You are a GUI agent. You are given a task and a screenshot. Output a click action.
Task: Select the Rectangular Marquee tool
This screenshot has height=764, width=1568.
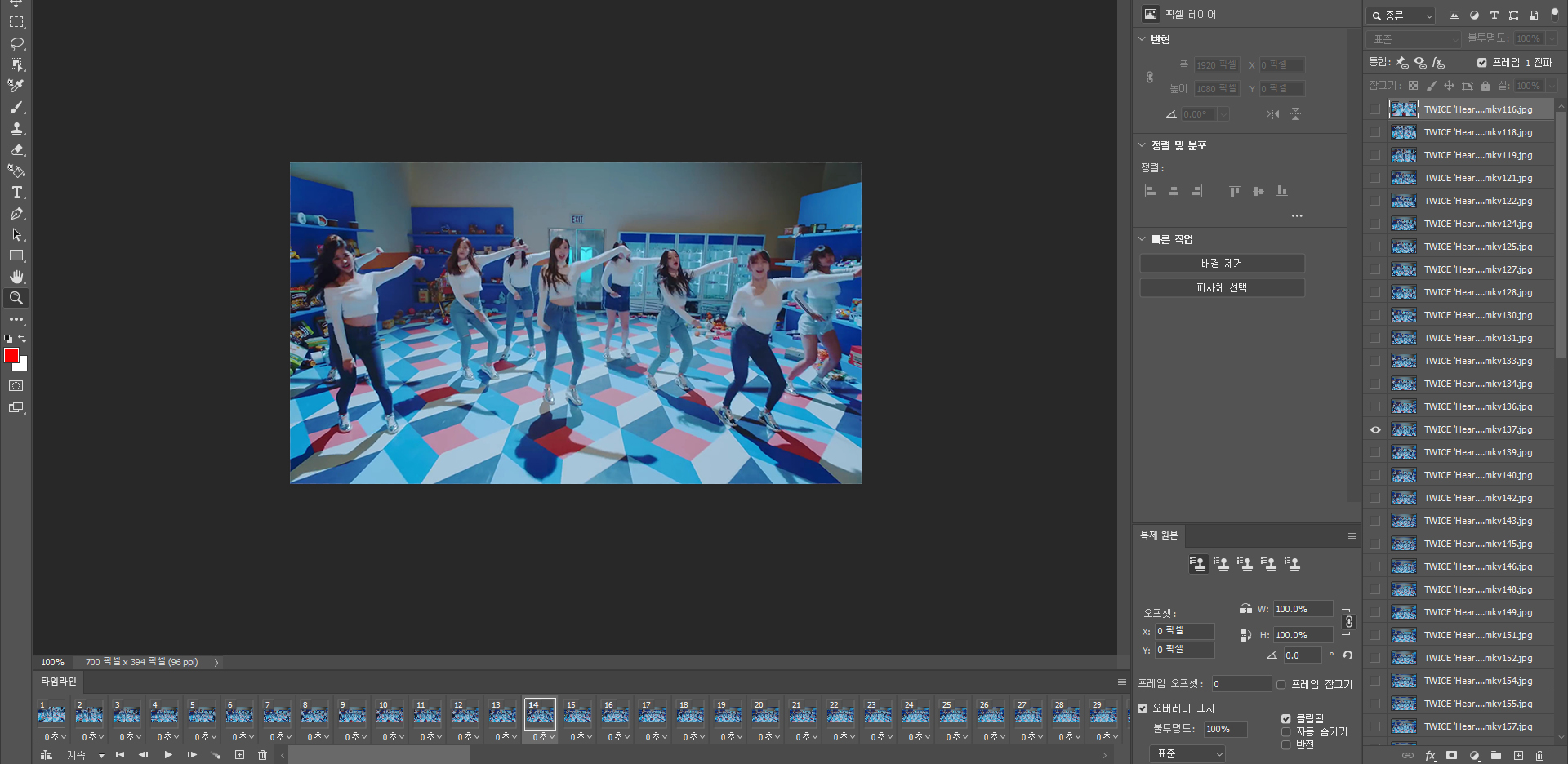coord(16,22)
